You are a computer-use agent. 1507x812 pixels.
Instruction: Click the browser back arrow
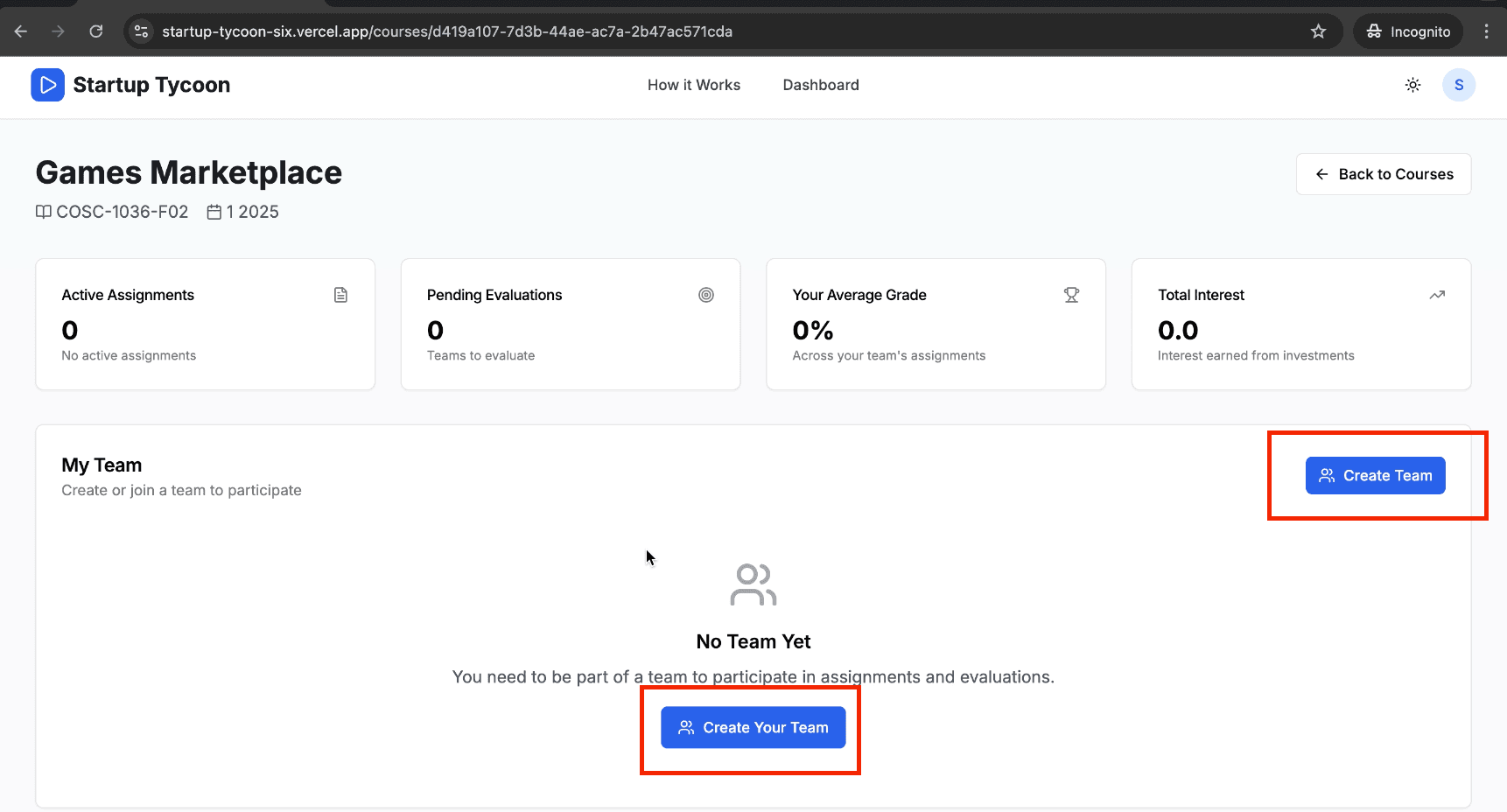pos(21,31)
